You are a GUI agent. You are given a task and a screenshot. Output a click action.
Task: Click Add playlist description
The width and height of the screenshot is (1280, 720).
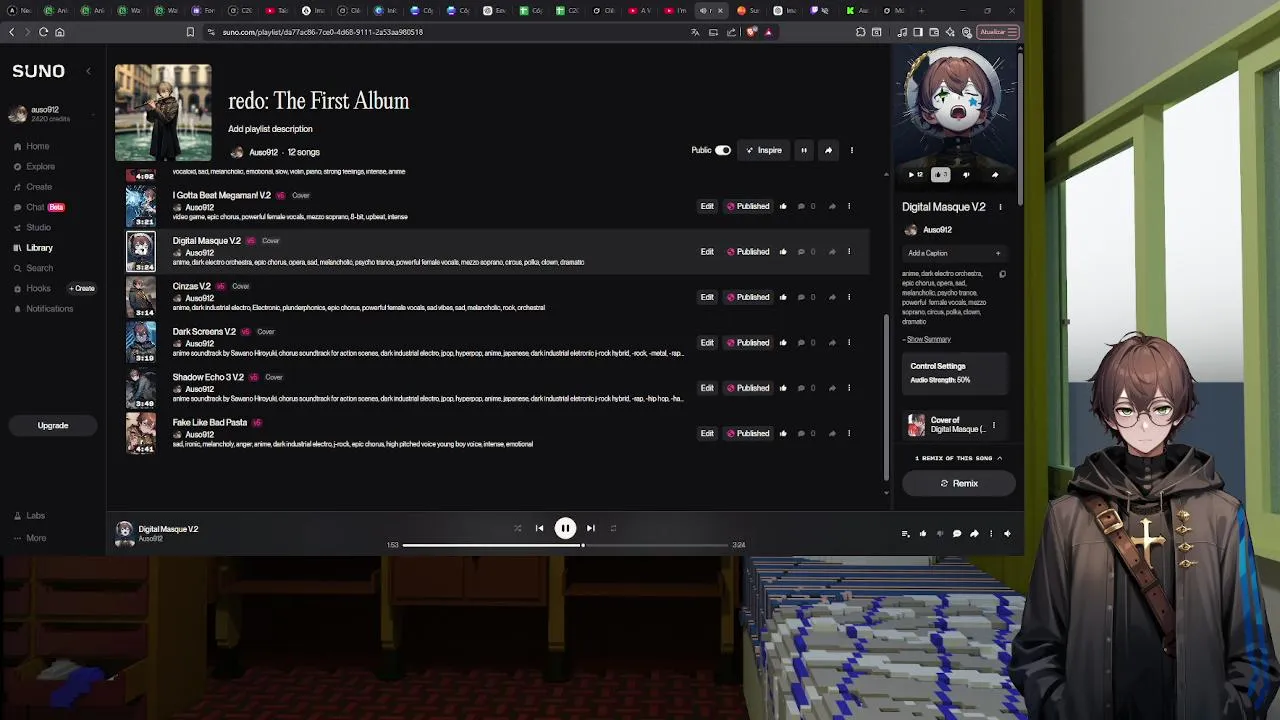point(270,129)
